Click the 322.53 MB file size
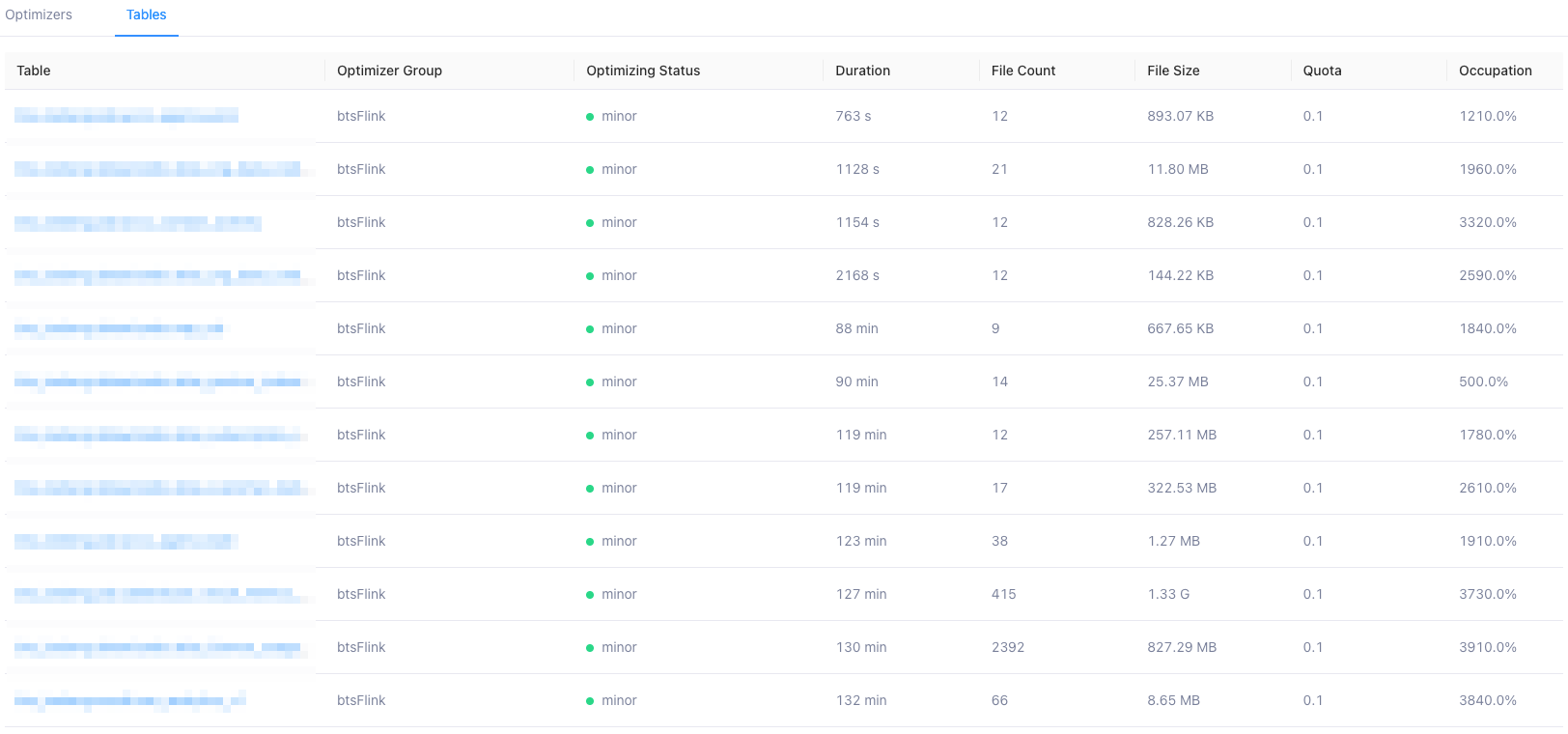1568x734 pixels. click(1182, 488)
